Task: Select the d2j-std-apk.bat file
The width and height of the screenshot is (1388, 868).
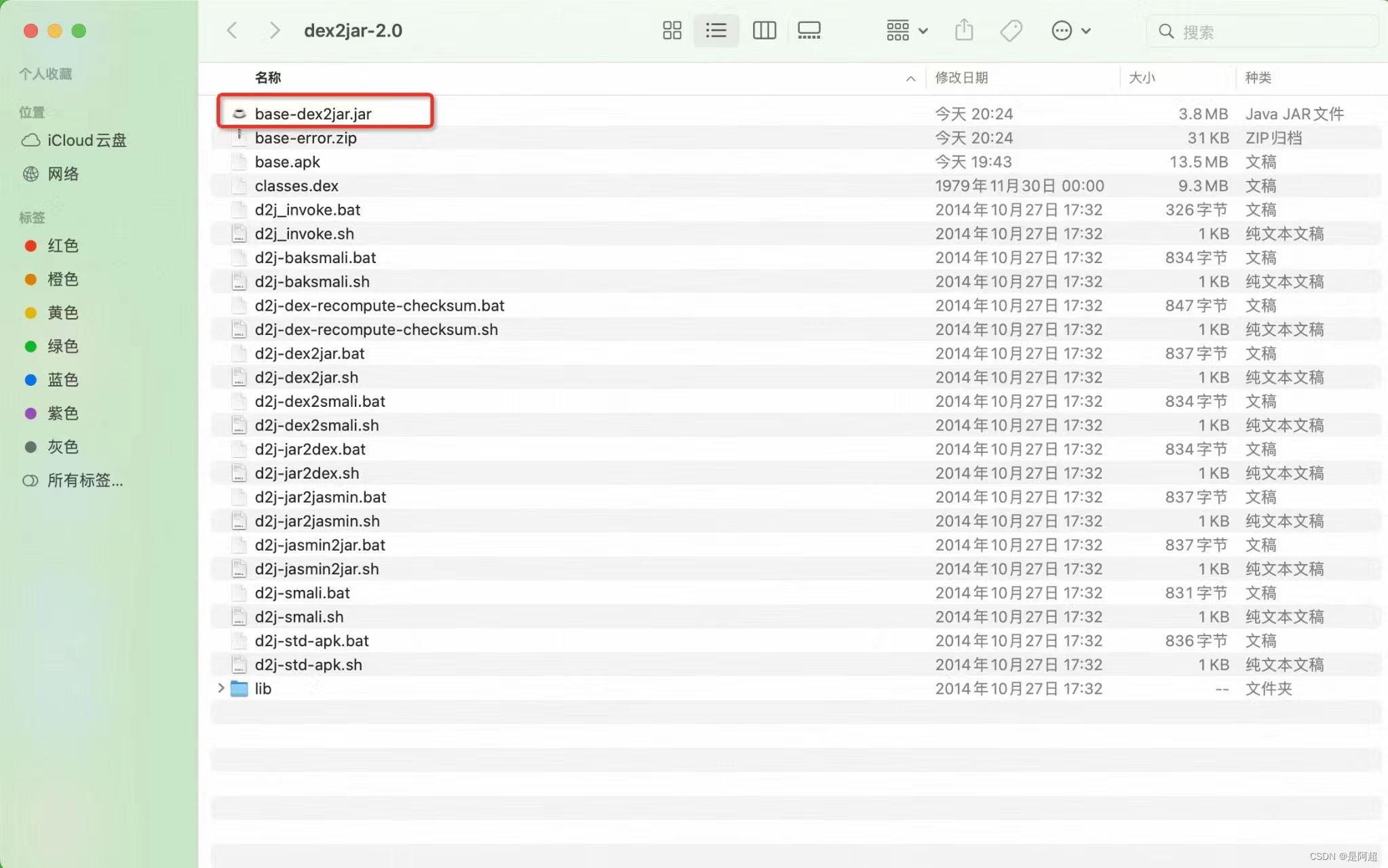Action: 311,641
